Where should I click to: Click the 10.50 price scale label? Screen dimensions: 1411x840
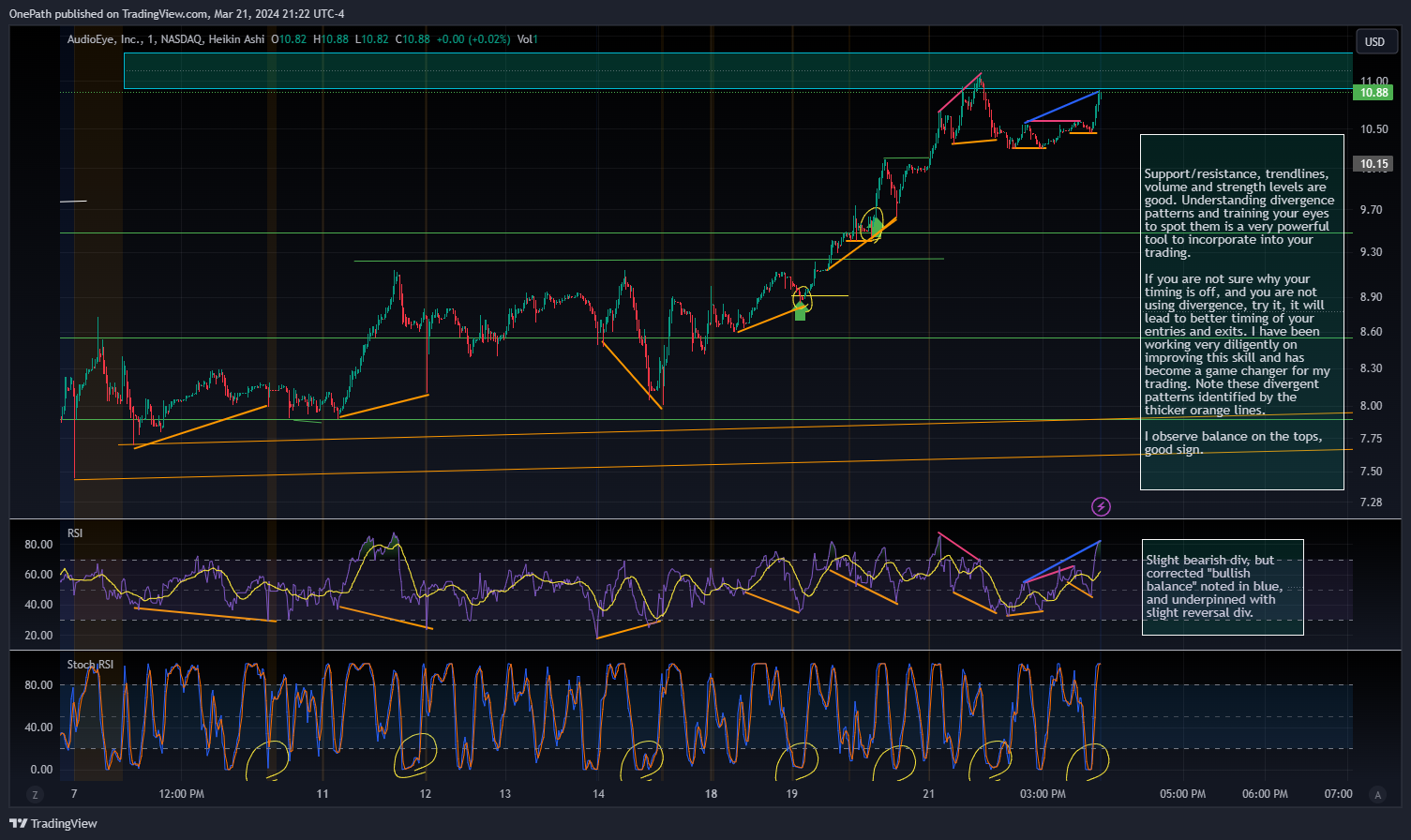[1374, 129]
